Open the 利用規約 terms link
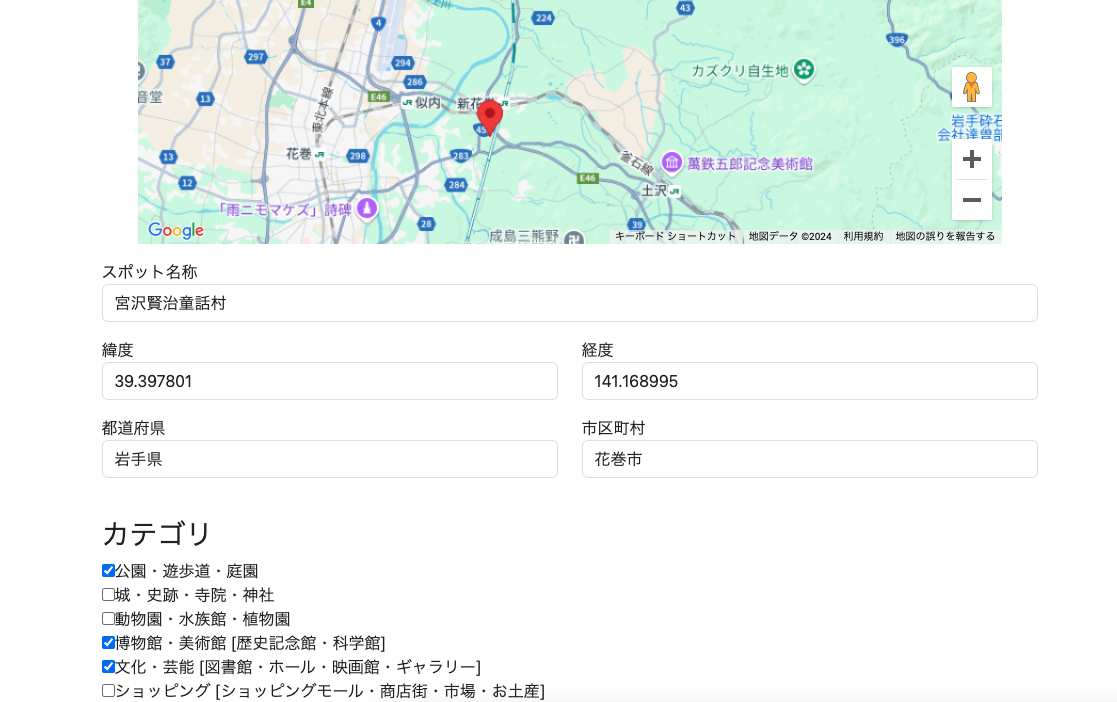 [863, 236]
